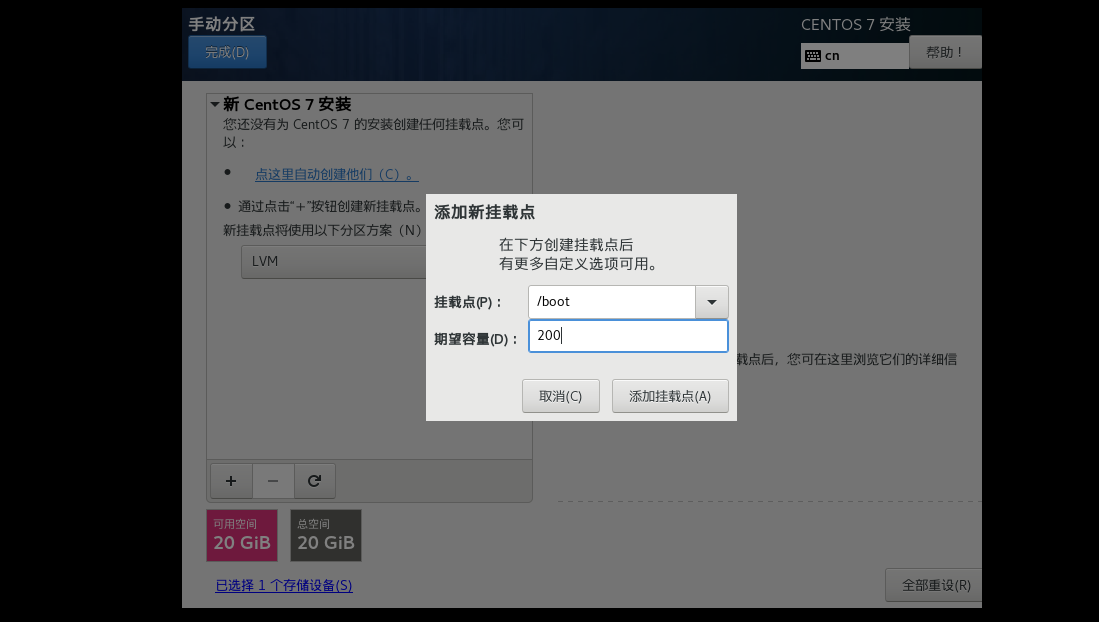Click the 期望容量(D) label

pyautogui.click(x=475, y=339)
